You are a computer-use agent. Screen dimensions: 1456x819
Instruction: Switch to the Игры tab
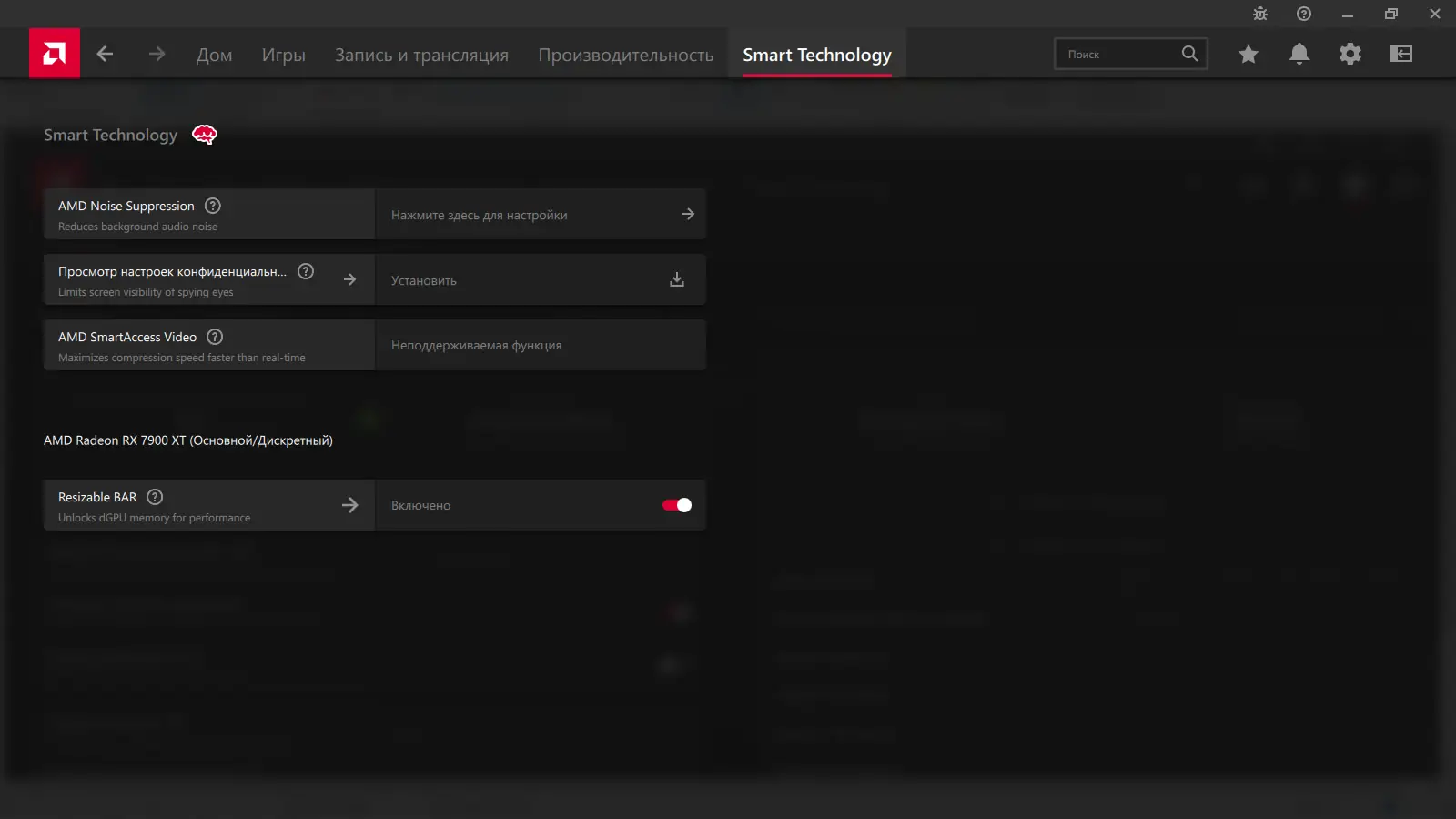coord(284,55)
